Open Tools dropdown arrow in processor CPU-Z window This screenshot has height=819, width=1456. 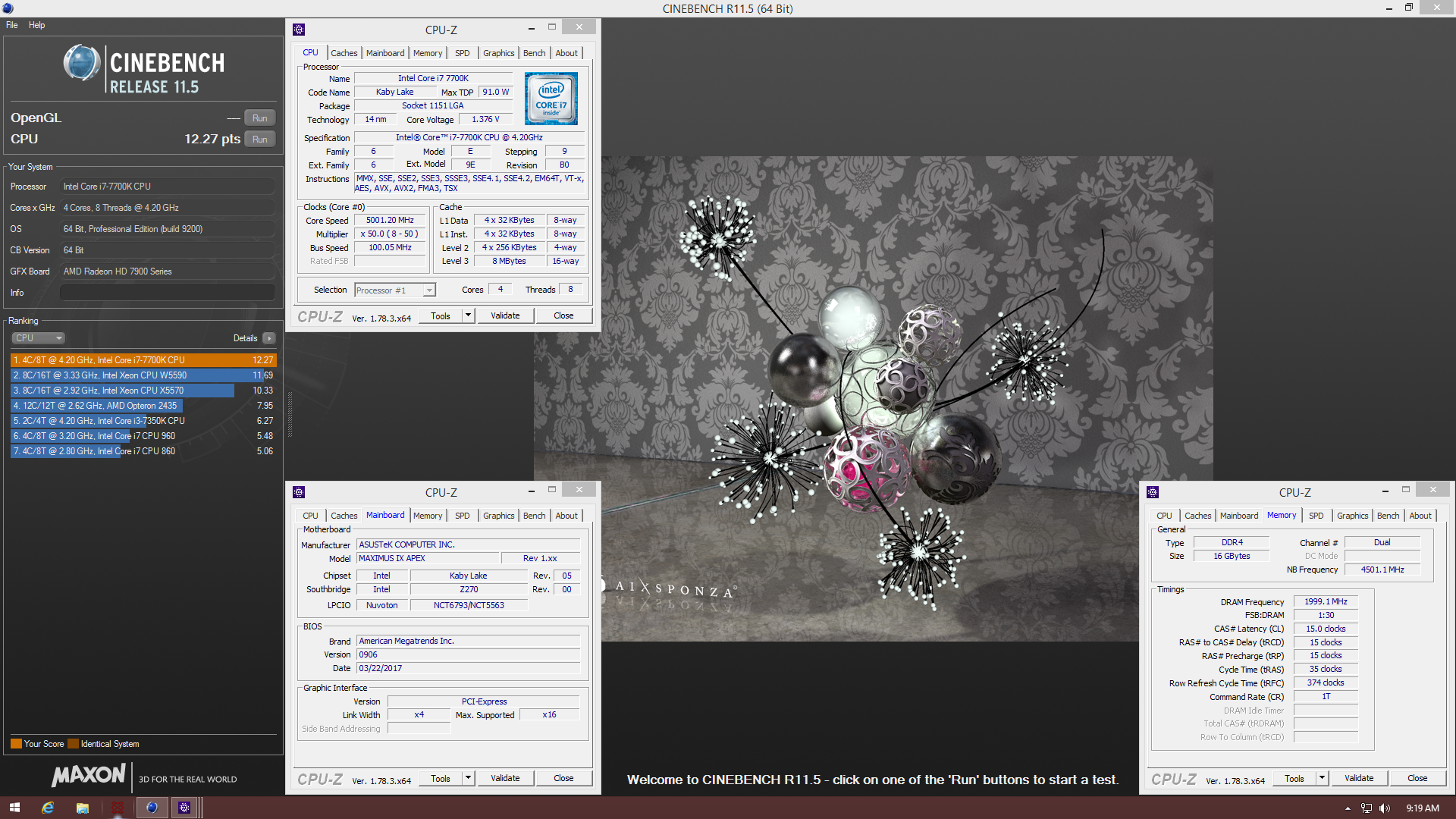tap(468, 315)
